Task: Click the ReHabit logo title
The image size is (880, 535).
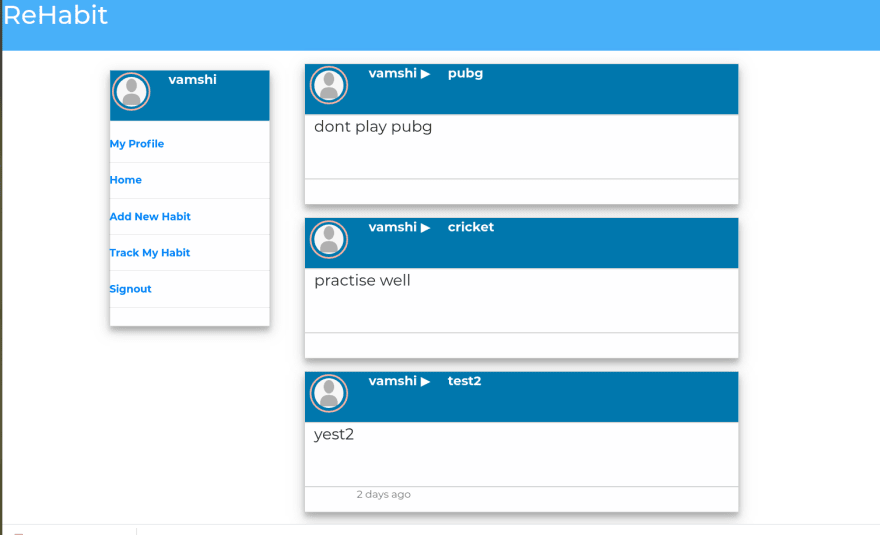Action: [56, 15]
